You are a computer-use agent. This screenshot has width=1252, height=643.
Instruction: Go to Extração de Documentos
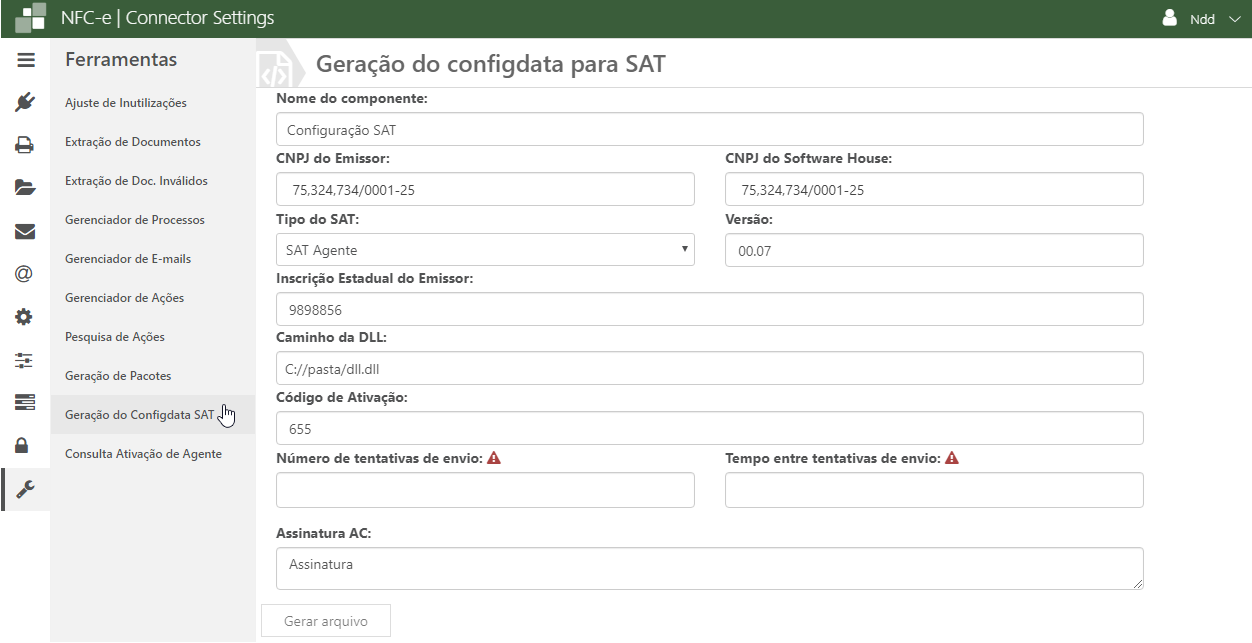[x=132, y=142]
